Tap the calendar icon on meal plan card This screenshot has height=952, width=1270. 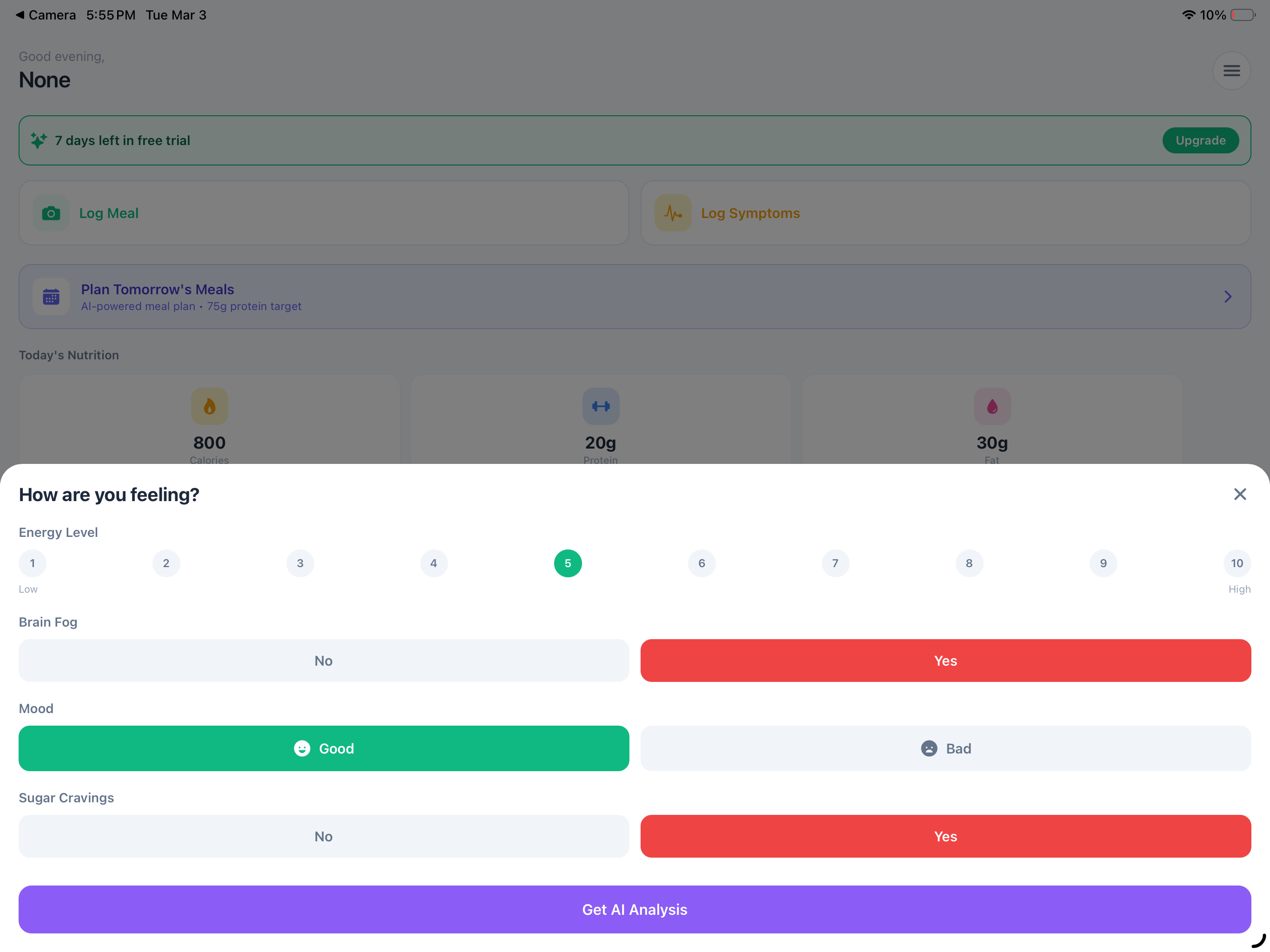51,296
